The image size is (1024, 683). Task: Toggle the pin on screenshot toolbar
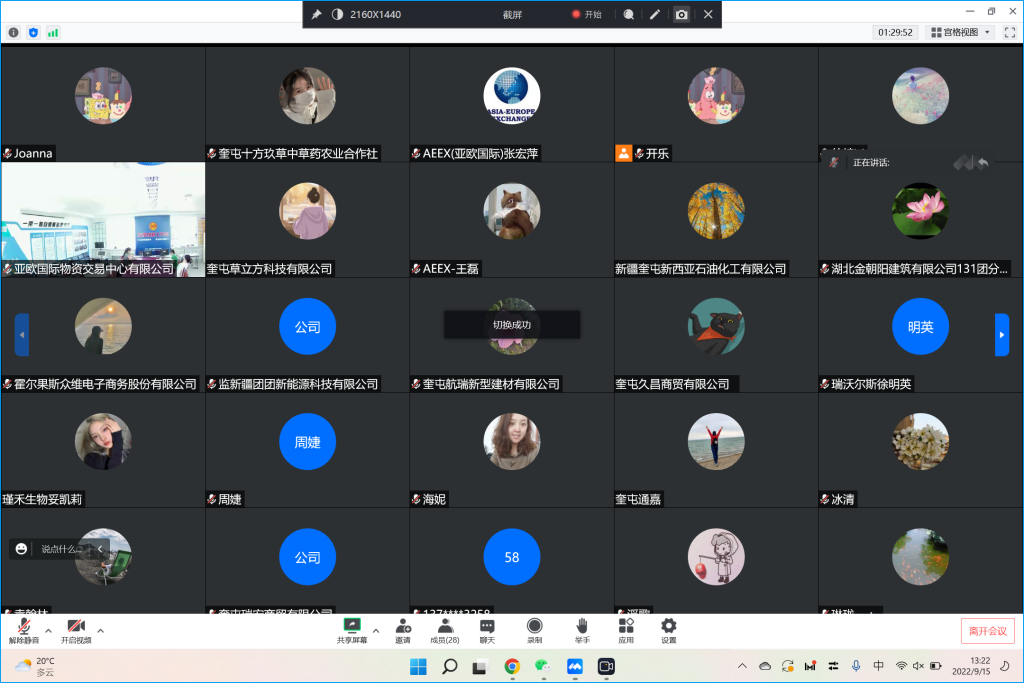(317, 14)
